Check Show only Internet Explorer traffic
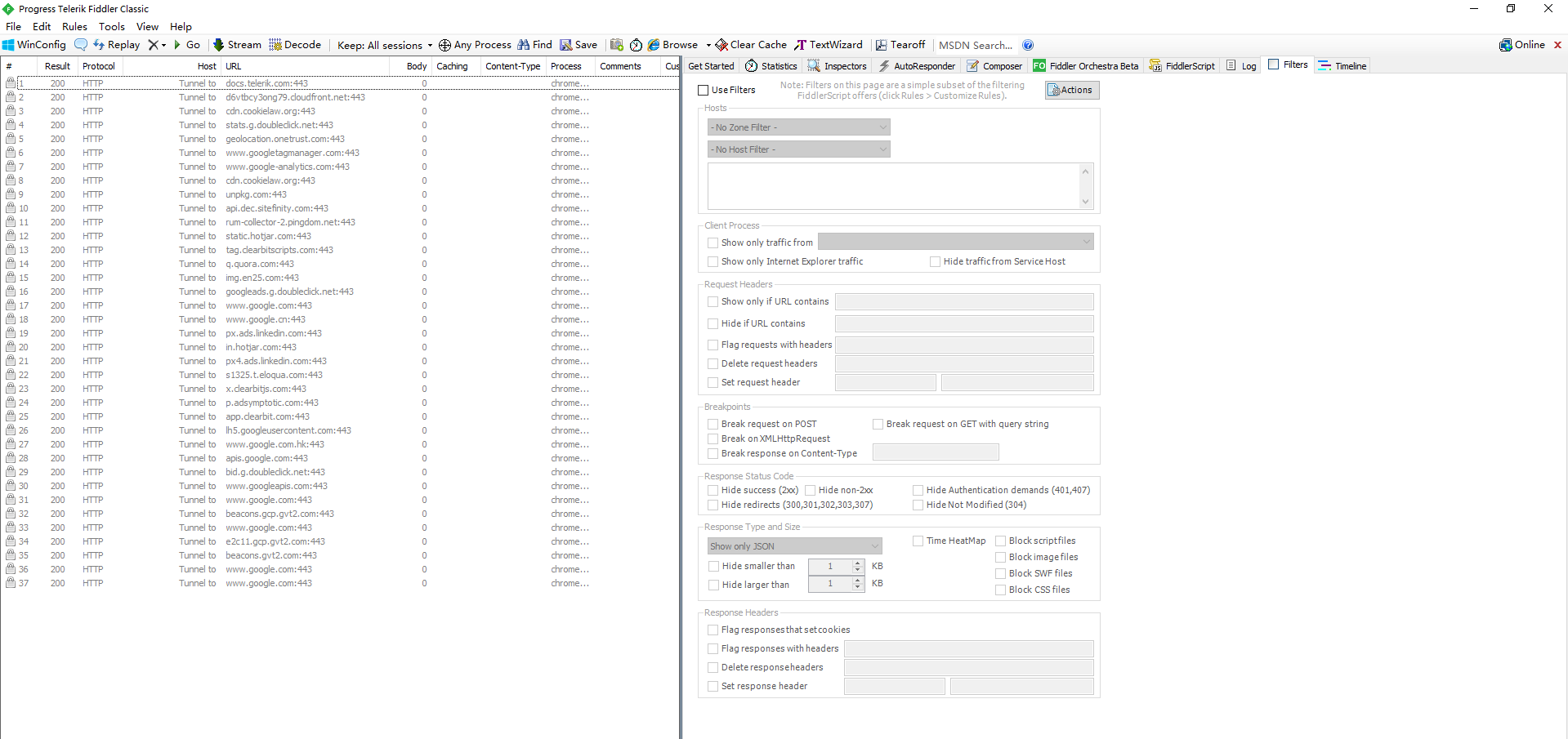The image size is (1568, 739). (713, 261)
